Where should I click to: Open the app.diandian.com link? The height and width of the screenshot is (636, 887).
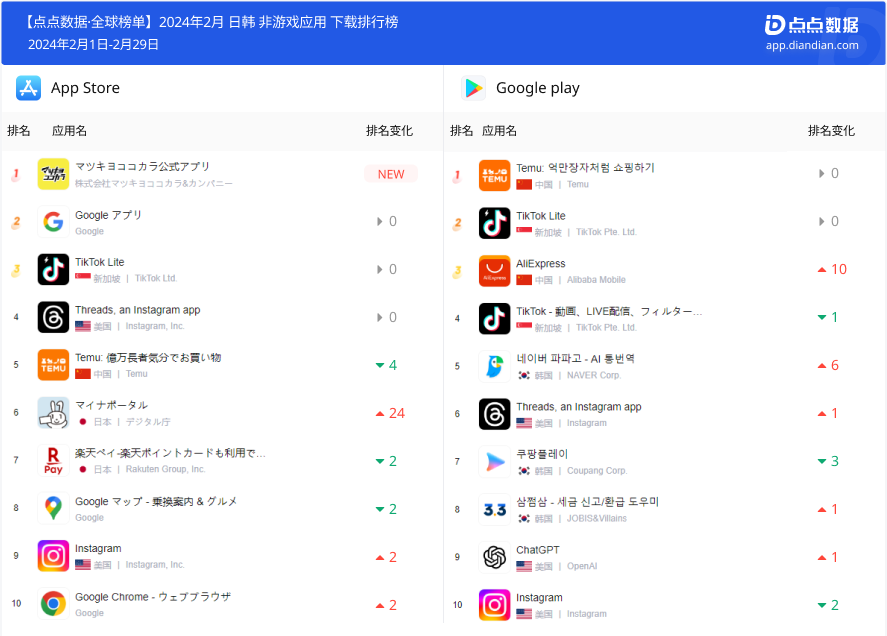pos(812,45)
